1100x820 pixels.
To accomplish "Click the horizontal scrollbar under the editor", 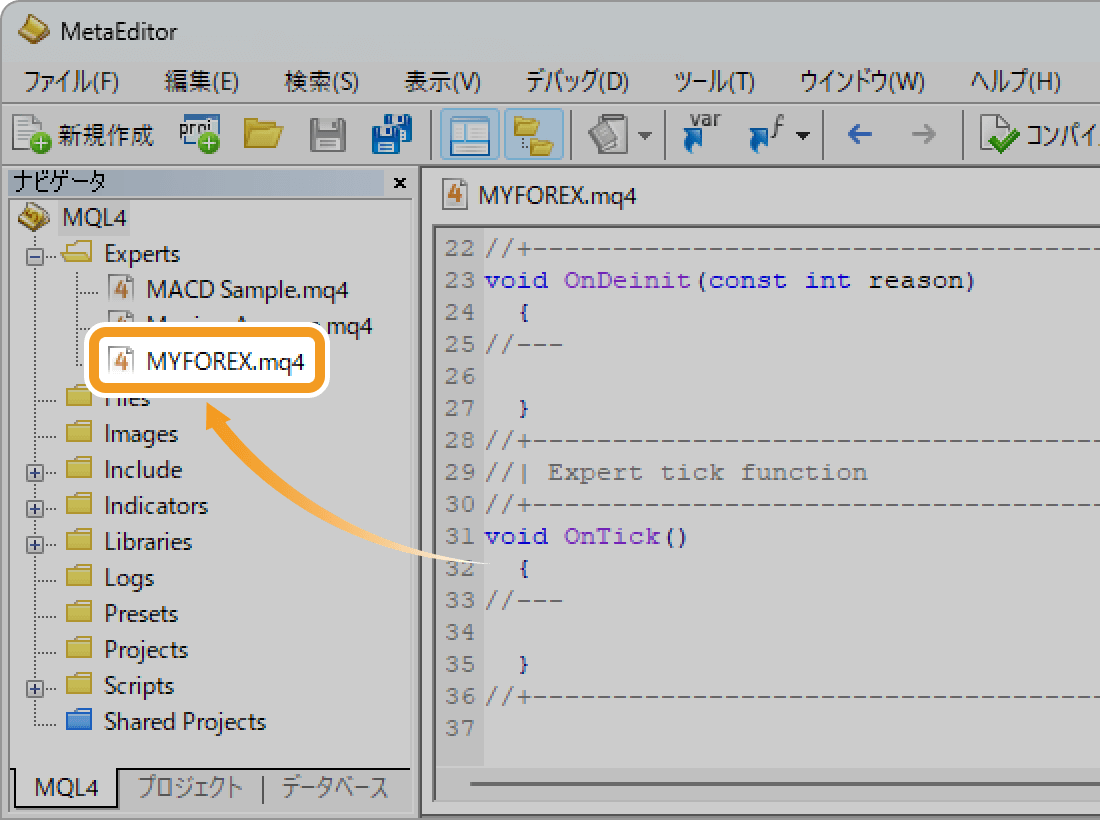I will 784,783.
